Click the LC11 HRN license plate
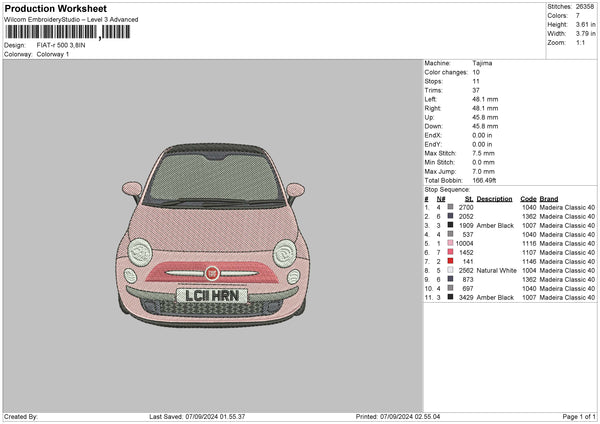 tap(212, 295)
